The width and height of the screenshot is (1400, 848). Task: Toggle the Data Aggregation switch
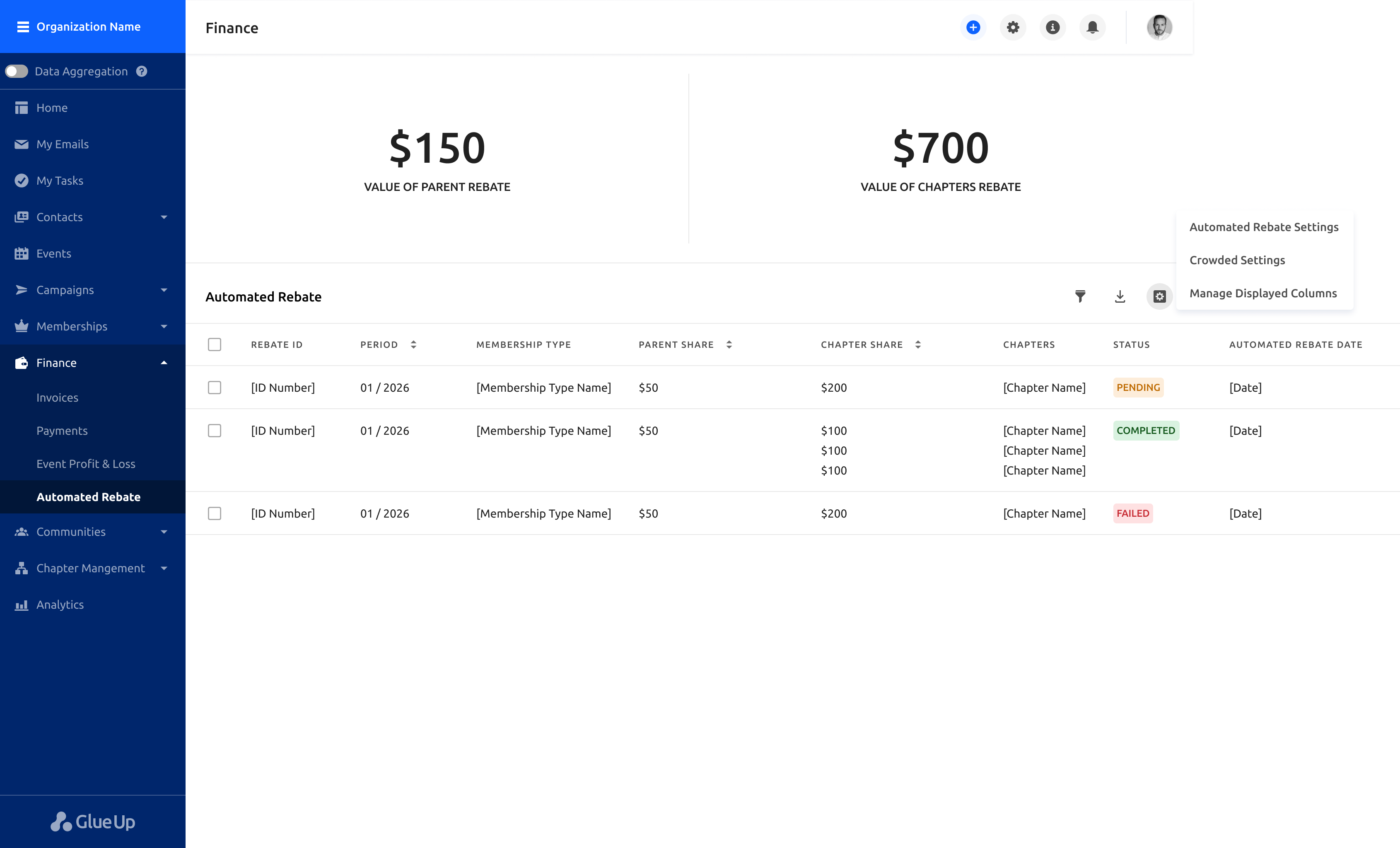pos(17,71)
